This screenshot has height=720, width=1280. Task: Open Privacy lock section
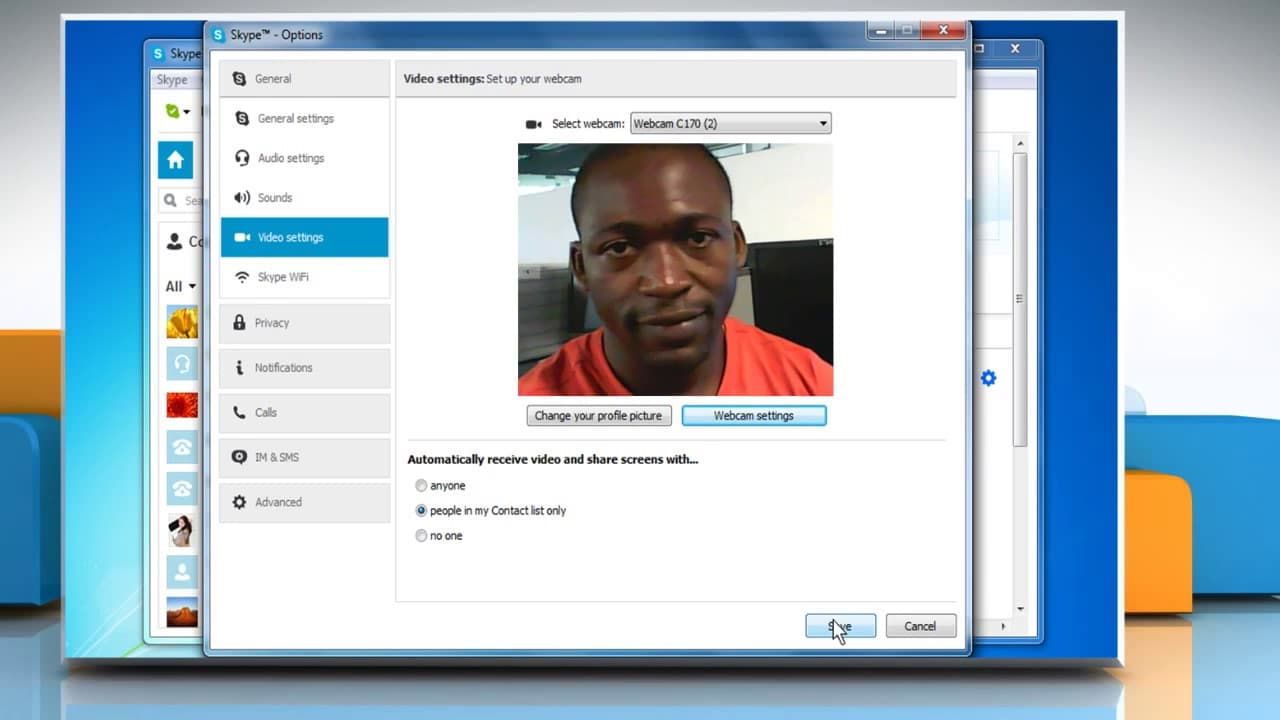click(305, 323)
